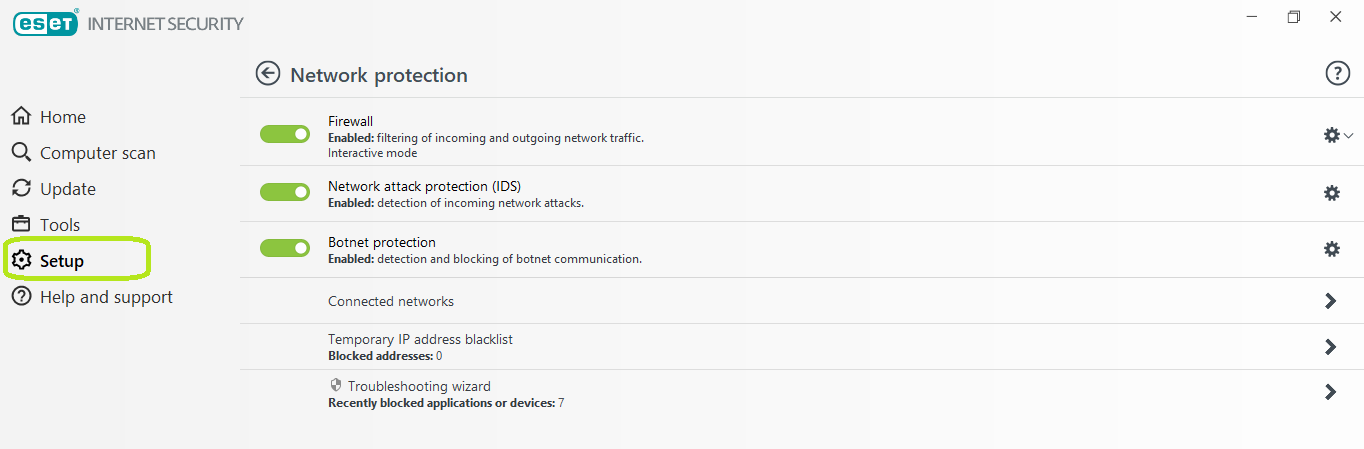Expand the Firewall options dropdown arrow
Screen dimensions: 1364x449
coord(1349,135)
